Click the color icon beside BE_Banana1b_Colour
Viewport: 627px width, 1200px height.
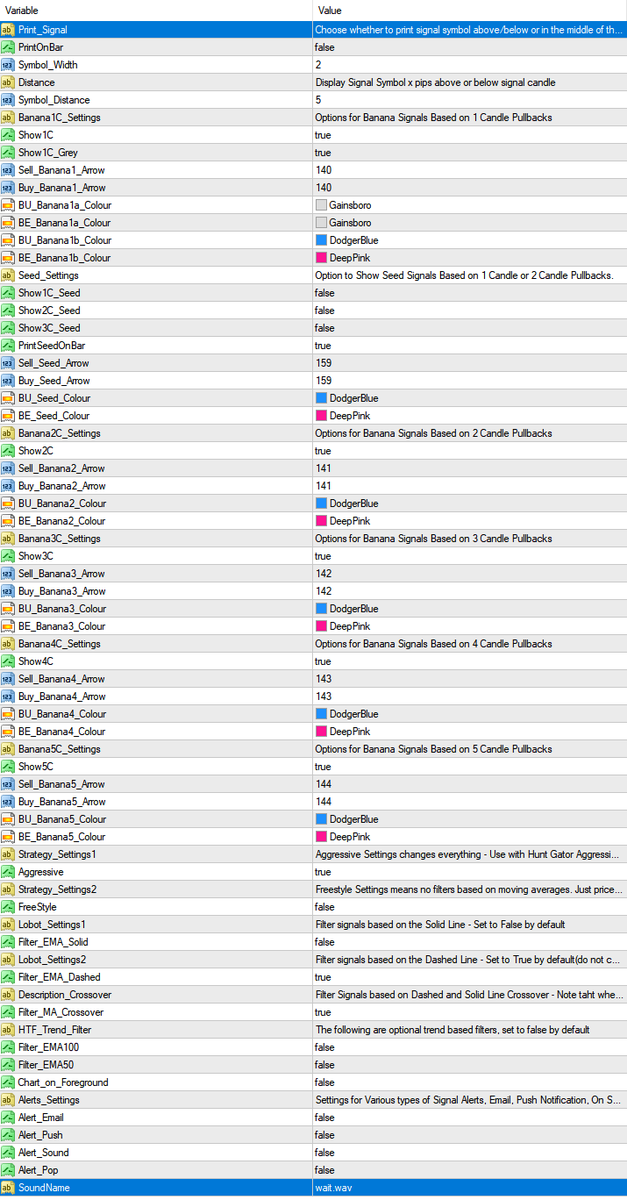[x=8, y=258]
